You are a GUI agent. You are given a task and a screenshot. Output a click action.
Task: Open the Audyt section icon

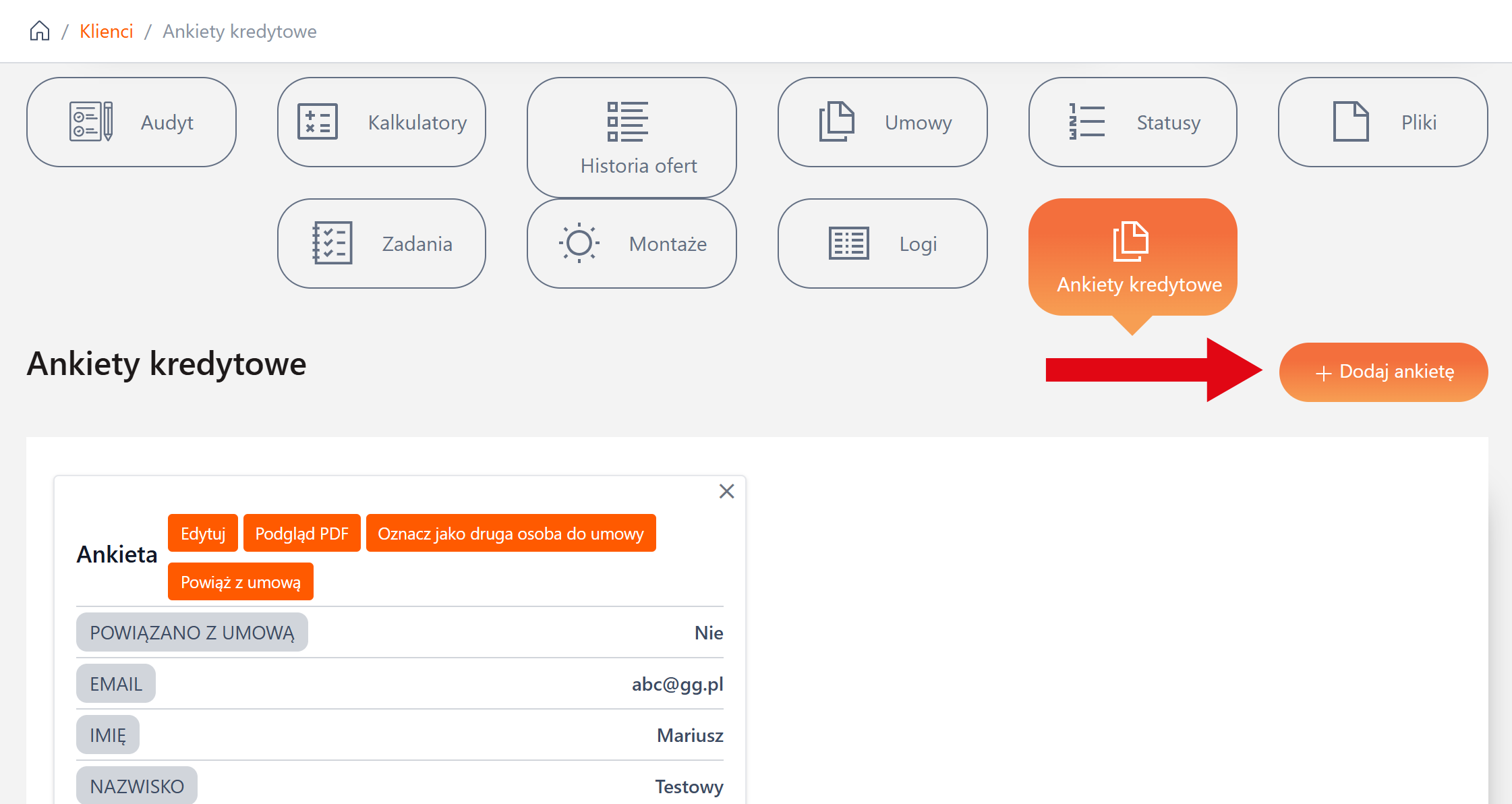[91, 122]
